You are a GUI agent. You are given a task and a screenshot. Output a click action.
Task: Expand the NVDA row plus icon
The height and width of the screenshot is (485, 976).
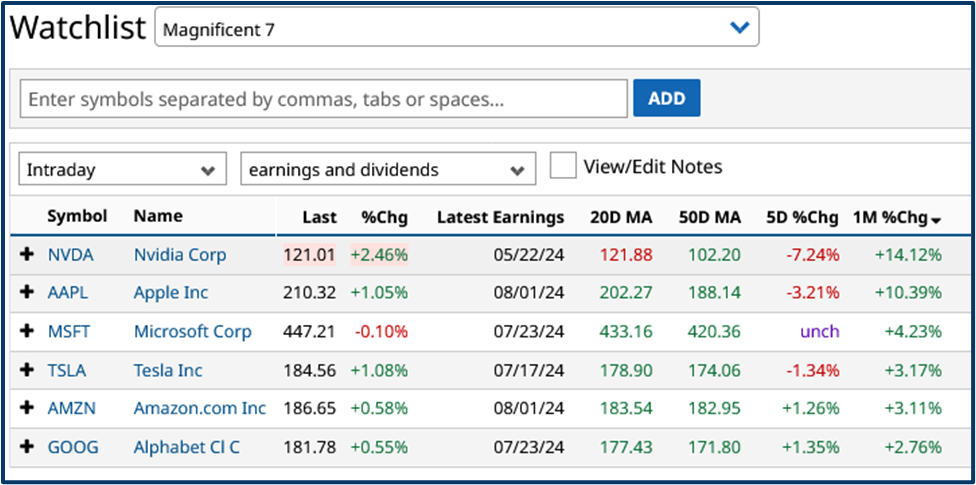27,255
